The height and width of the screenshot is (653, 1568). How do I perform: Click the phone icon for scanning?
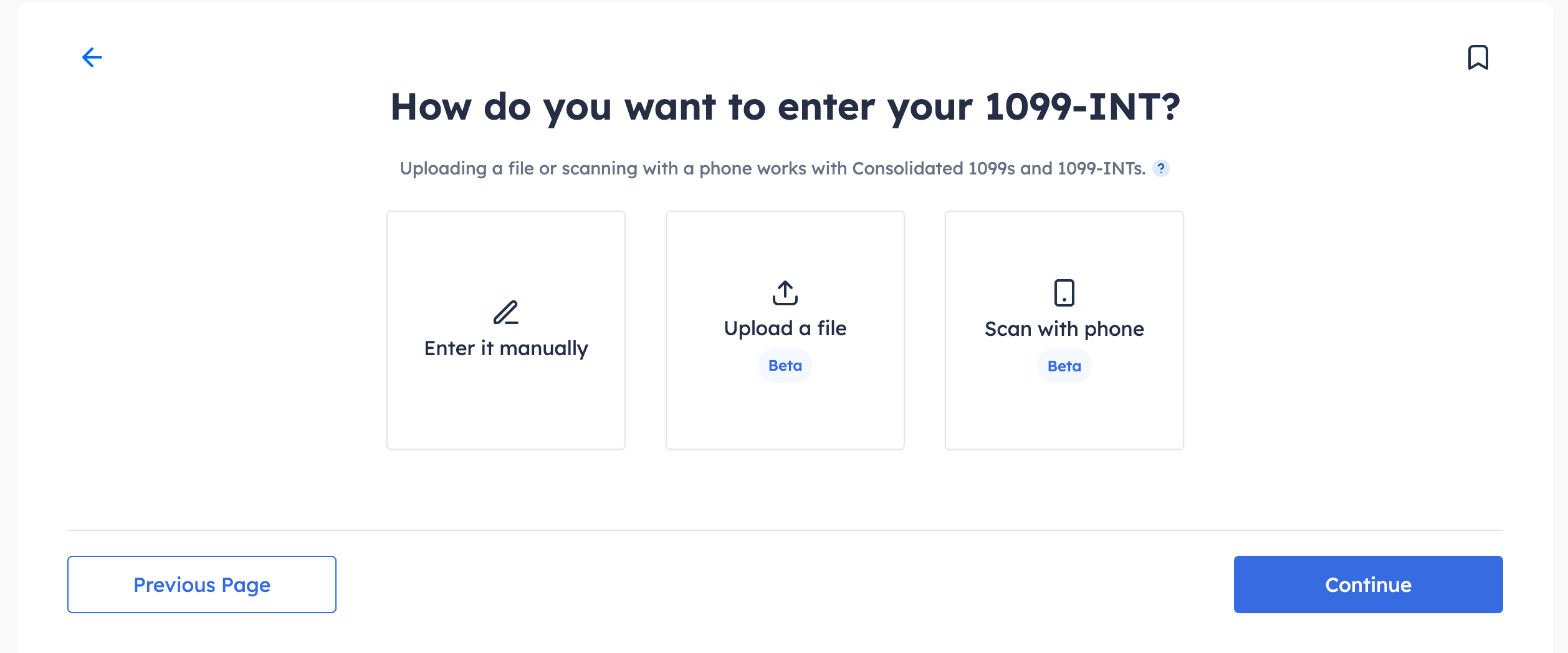point(1064,292)
